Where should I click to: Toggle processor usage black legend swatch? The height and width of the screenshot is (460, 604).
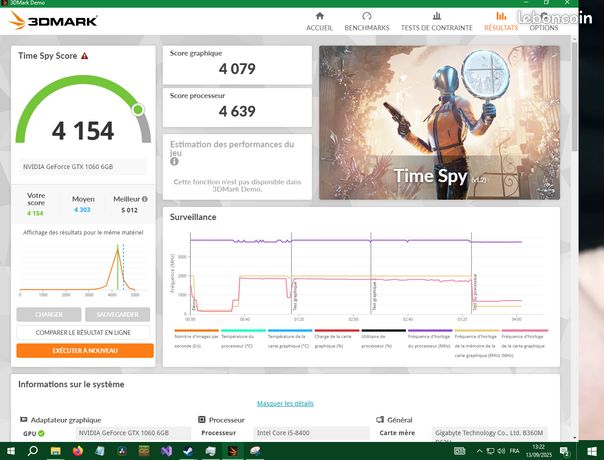coord(384,331)
